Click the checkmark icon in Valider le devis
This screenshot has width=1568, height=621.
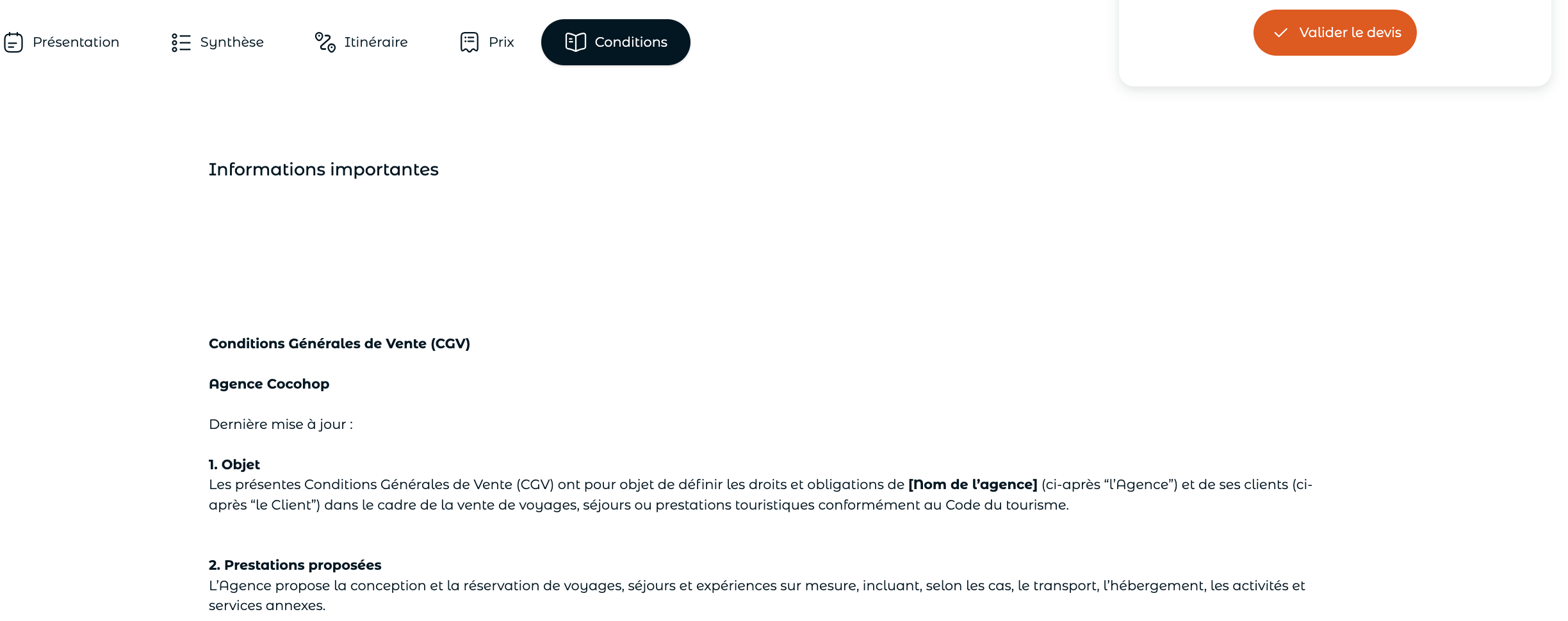[1280, 33]
